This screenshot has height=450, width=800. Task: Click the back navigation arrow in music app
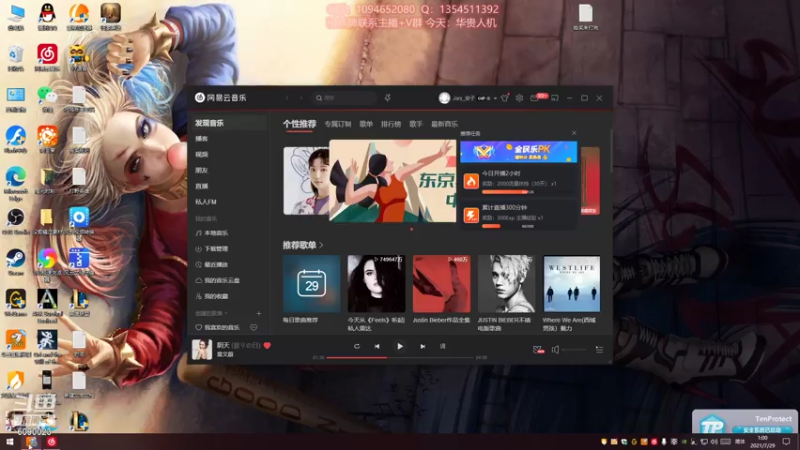point(287,97)
